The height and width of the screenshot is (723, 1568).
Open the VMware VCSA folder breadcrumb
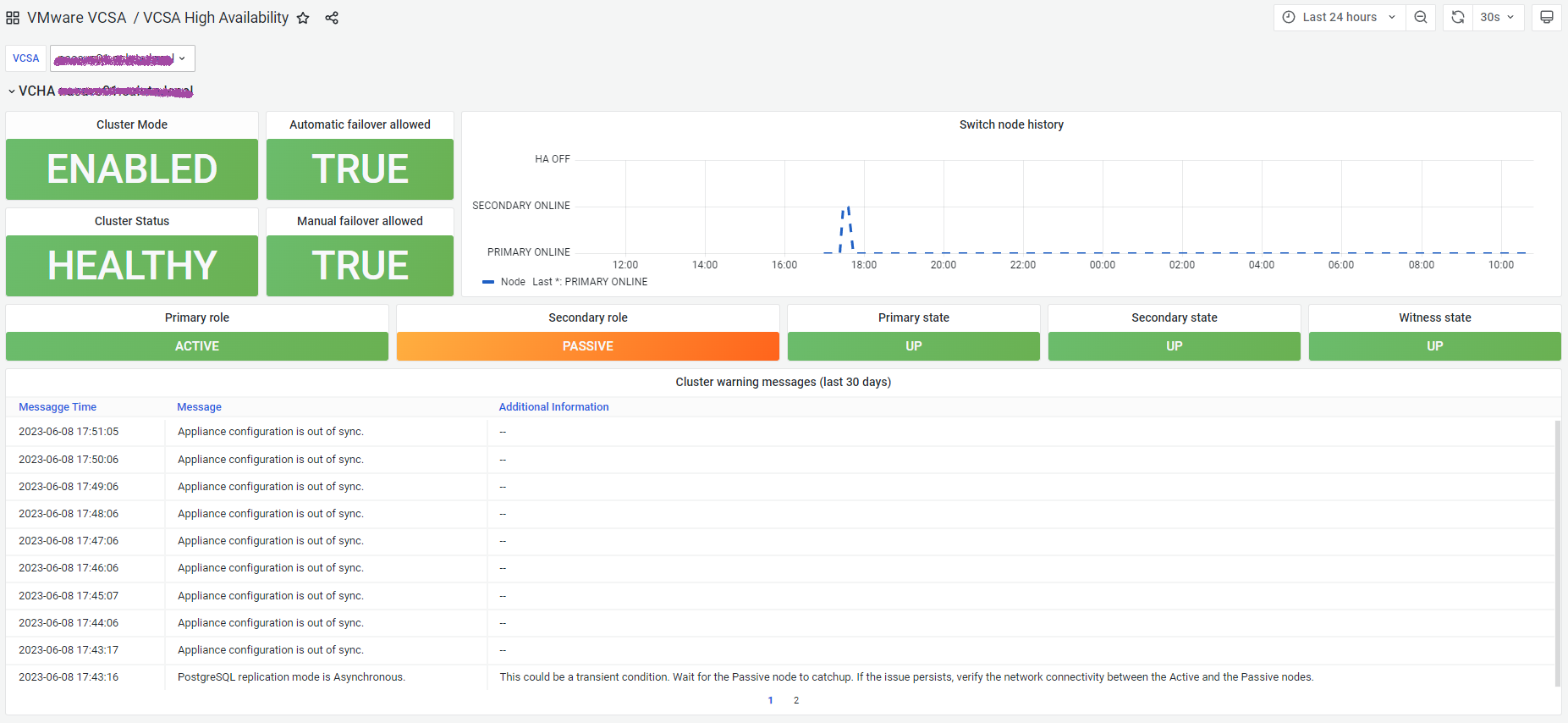pyautogui.click(x=77, y=18)
